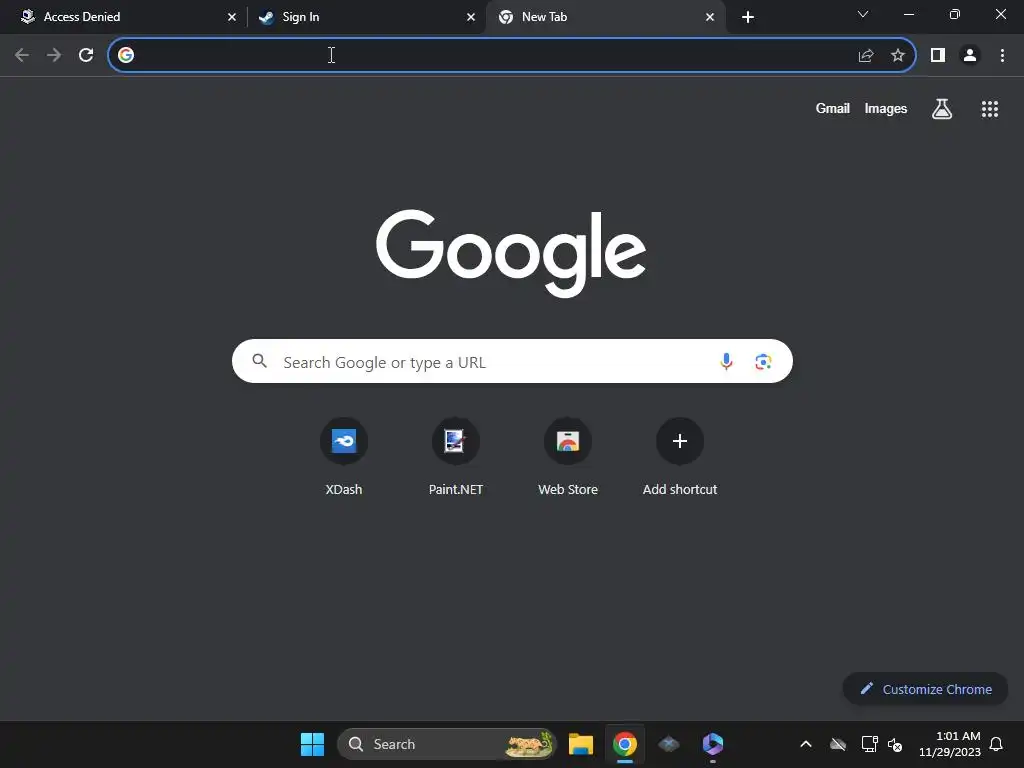The height and width of the screenshot is (768, 1024).
Task: Click the taskbar Search box
Action: [x=447, y=744]
